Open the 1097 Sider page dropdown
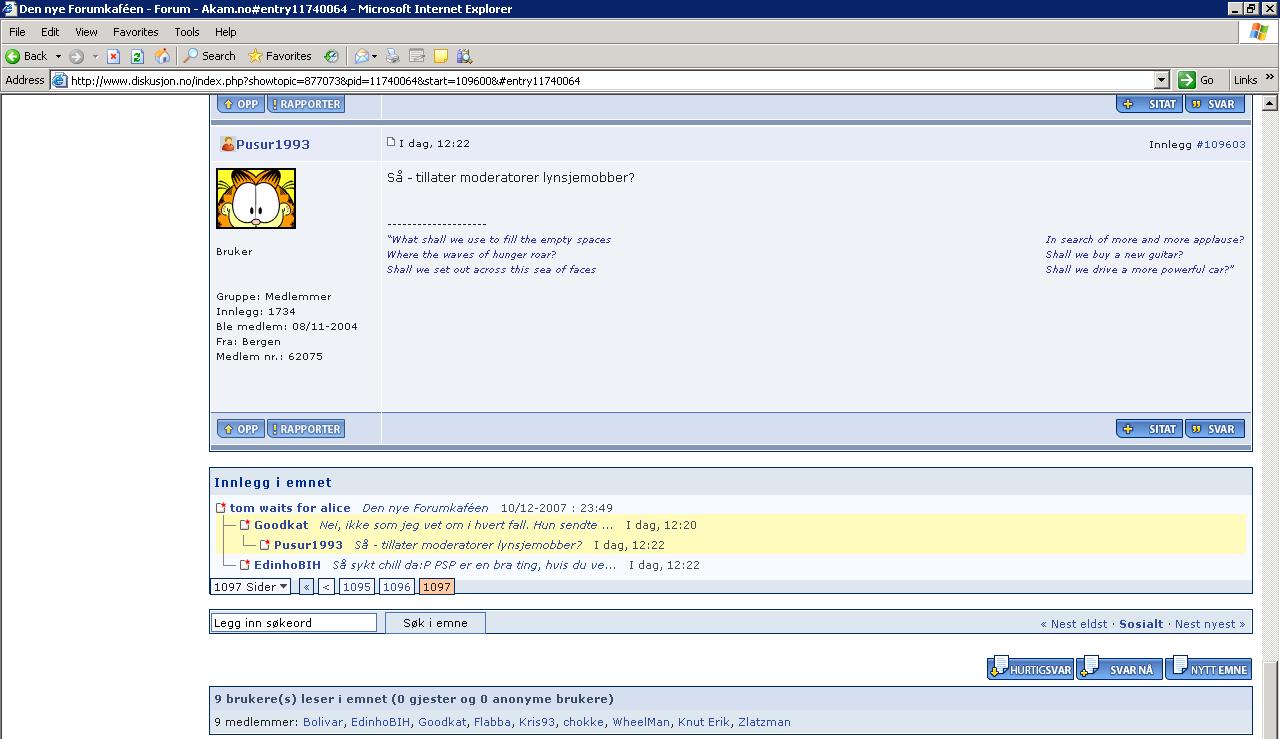The width and height of the screenshot is (1280, 739). 250,587
